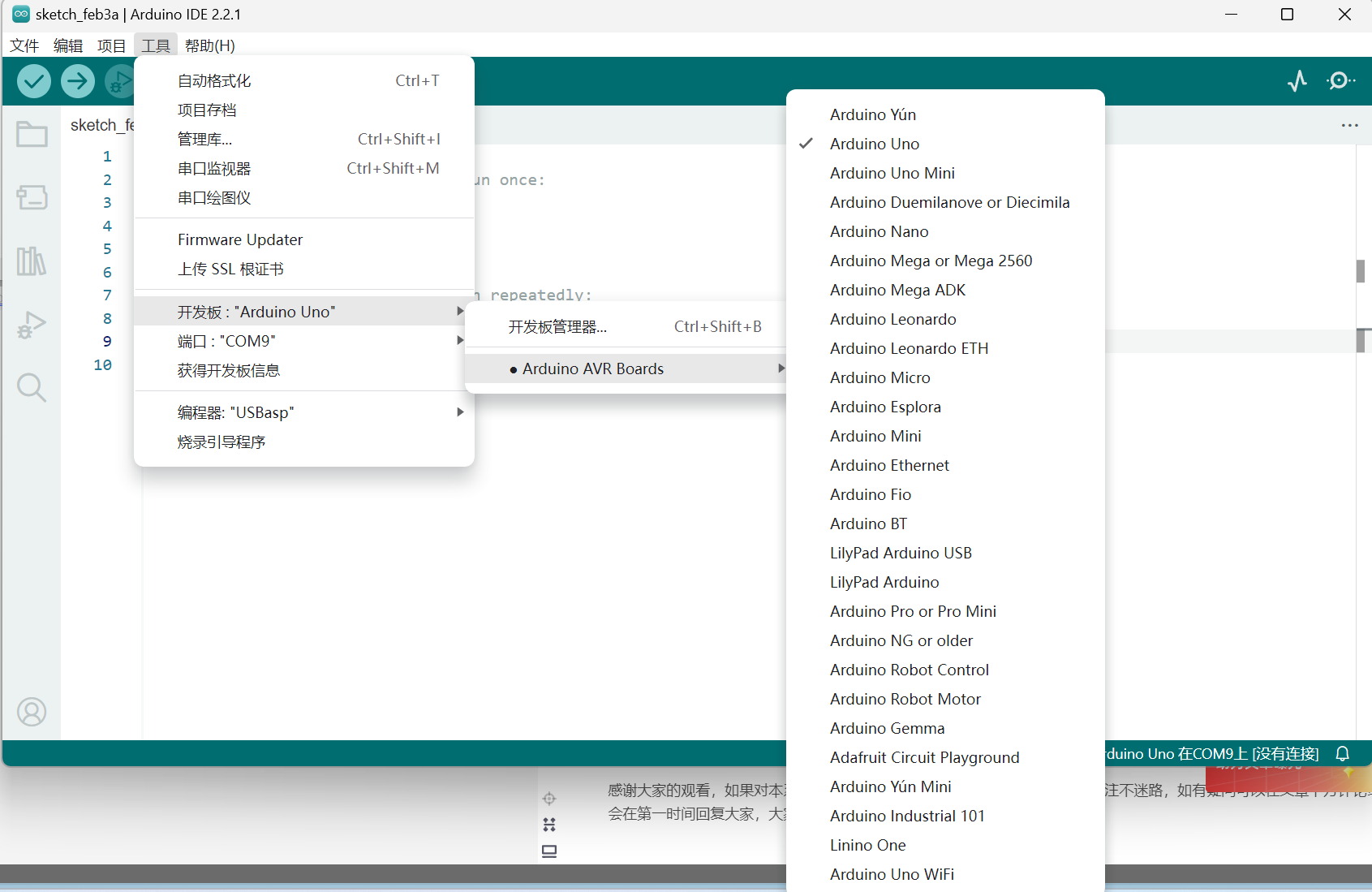Open the Serial Plotter waveform icon
Screen dimensions: 1372x892
pos(1297,80)
